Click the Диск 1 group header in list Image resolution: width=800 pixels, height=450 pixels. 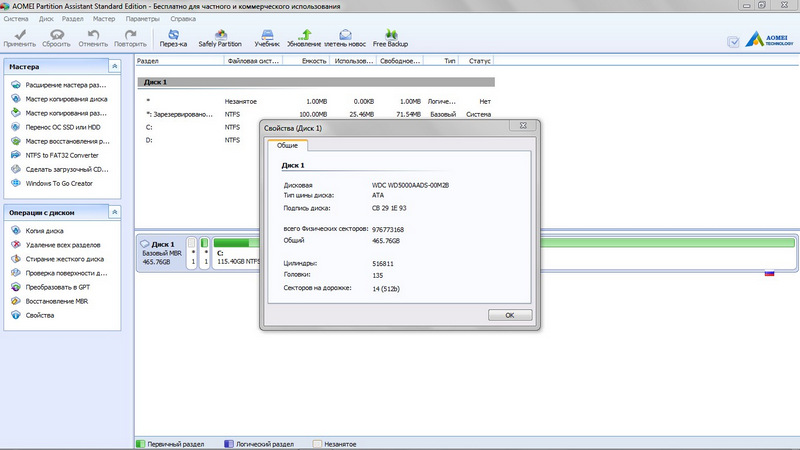click(316, 82)
